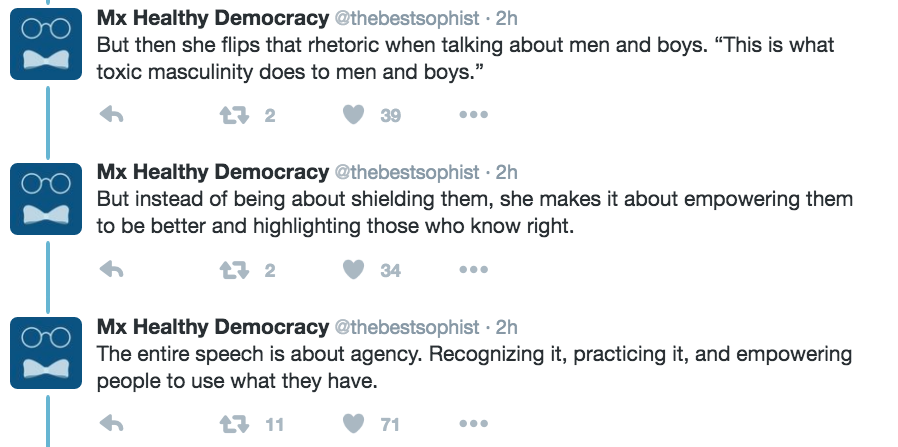Open the 2h timestamp of the shielding tweet
The width and height of the screenshot is (898, 447).
(507, 173)
